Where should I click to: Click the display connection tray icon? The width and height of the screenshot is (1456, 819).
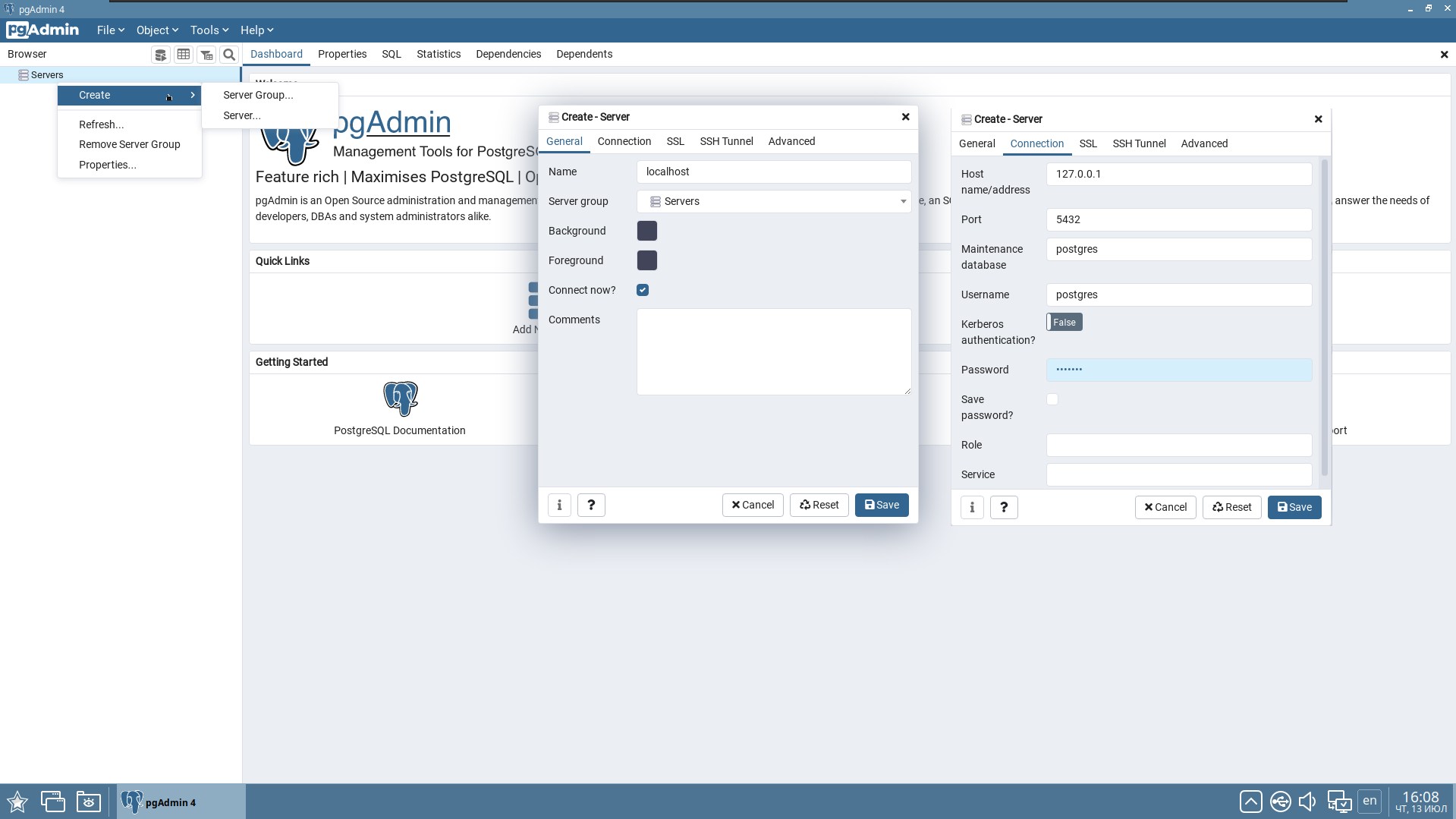click(1339, 802)
